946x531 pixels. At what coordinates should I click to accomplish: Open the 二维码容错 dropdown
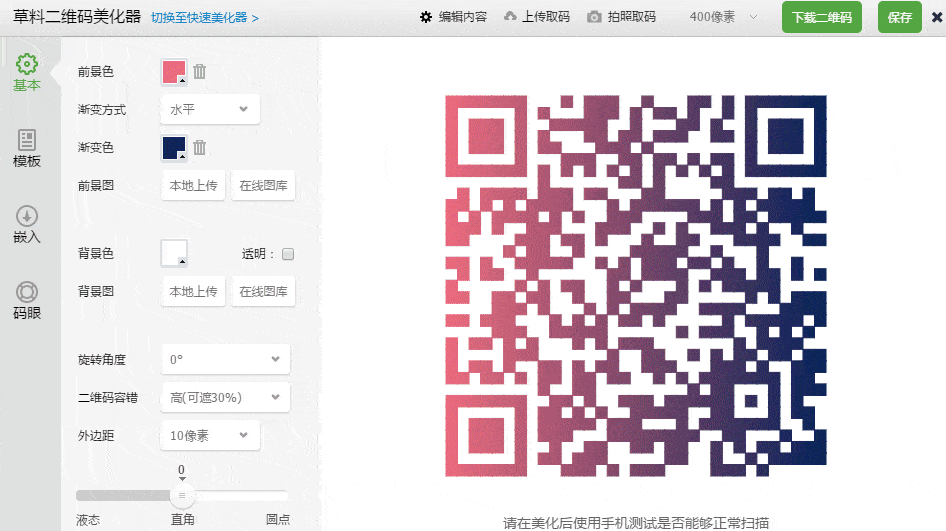(225, 398)
